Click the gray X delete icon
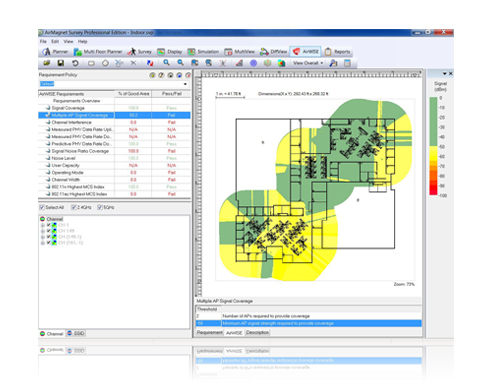The height and width of the screenshot is (385, 488). point(133,63)
